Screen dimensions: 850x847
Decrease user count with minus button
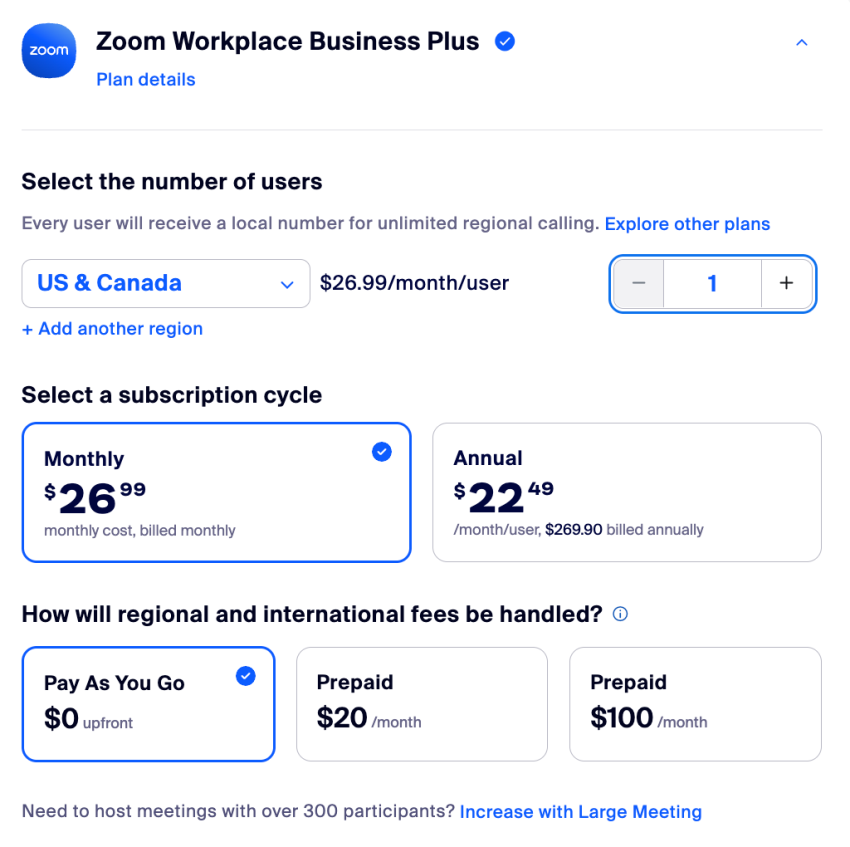point(639,283)
